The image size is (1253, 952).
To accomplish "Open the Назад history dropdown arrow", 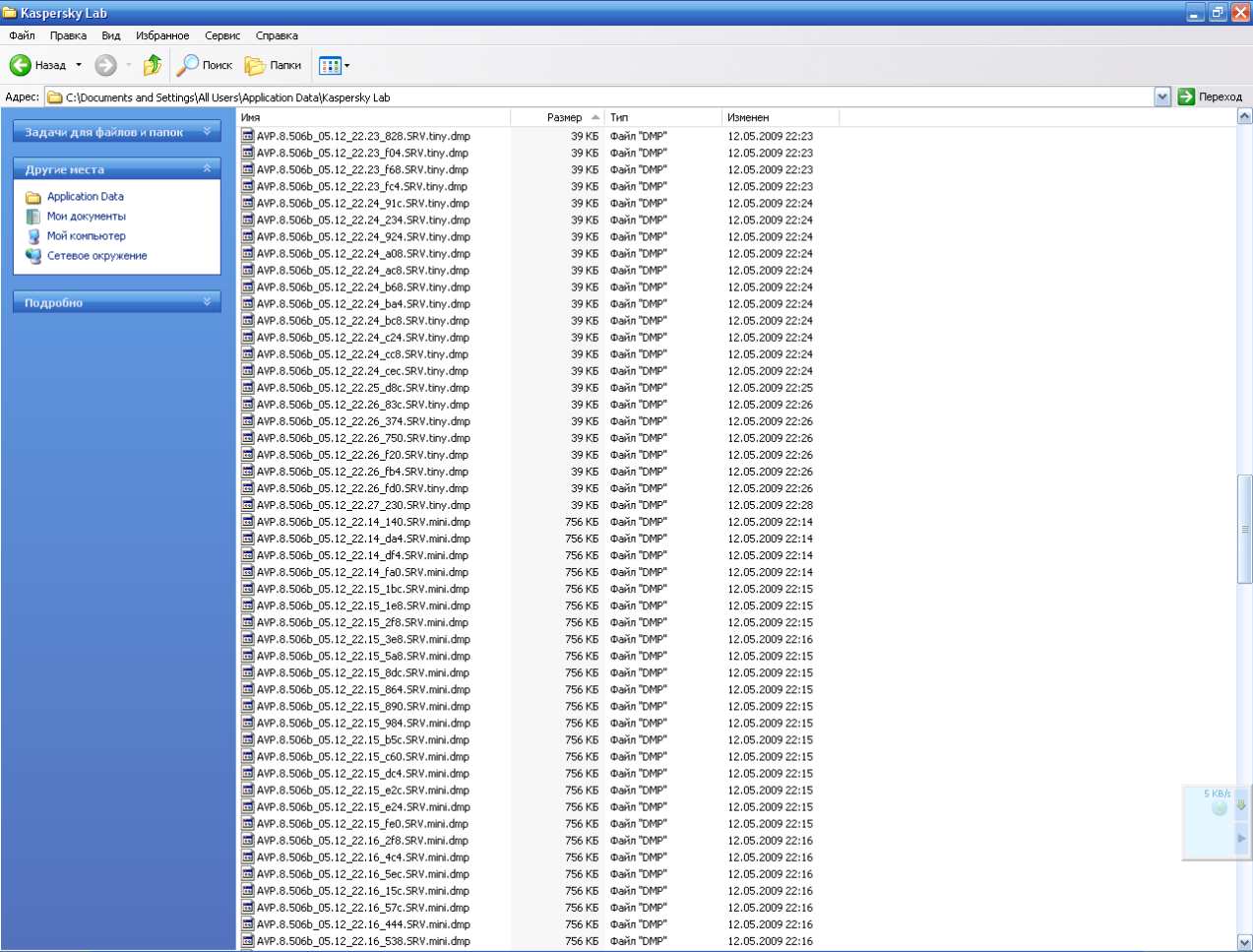I will click(79, 65).
